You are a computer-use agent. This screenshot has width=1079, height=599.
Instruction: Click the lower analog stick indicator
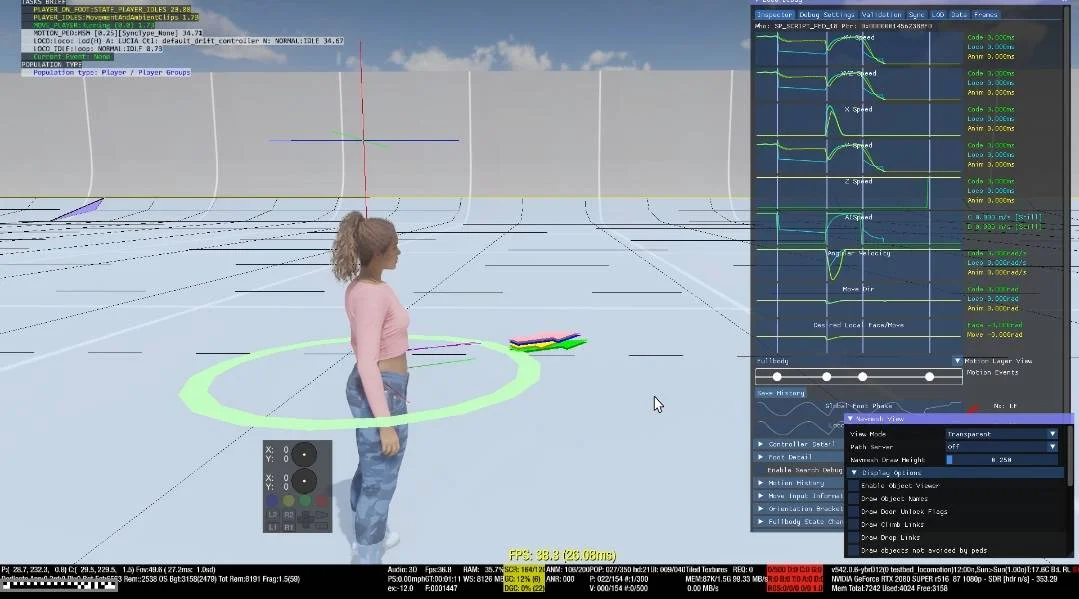pyautogui.click(x=304, y=481)
